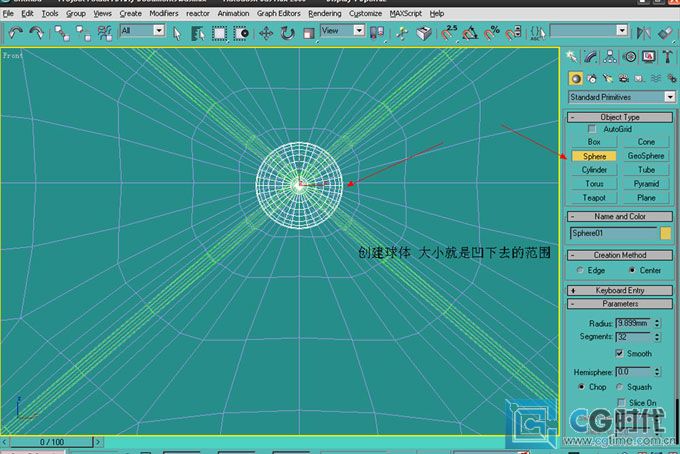
Task: Open the Hierarchy command panel tab
Action: point(610,56)
